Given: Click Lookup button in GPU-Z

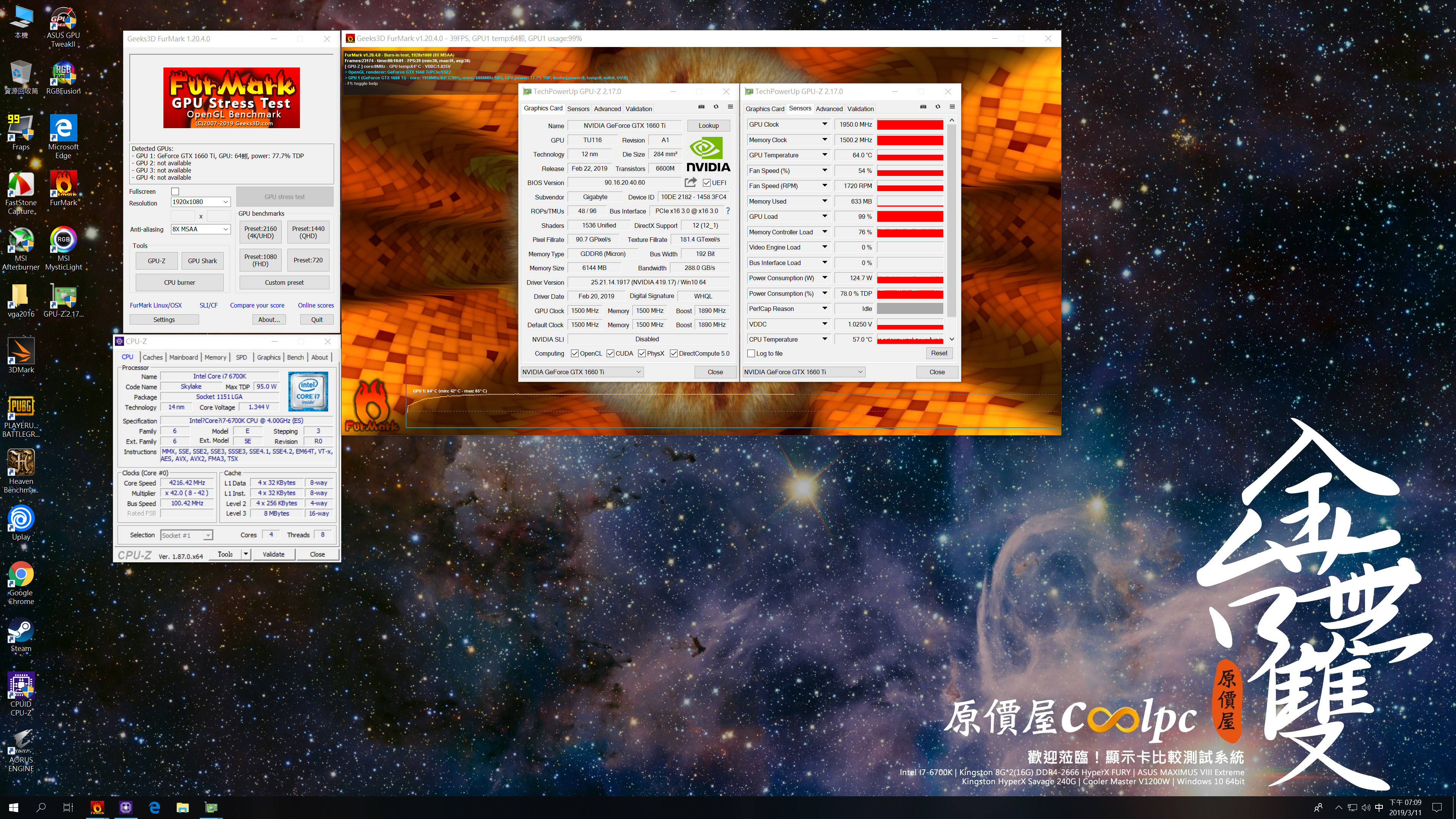Looking at the screenshot, I should [708, 126].
